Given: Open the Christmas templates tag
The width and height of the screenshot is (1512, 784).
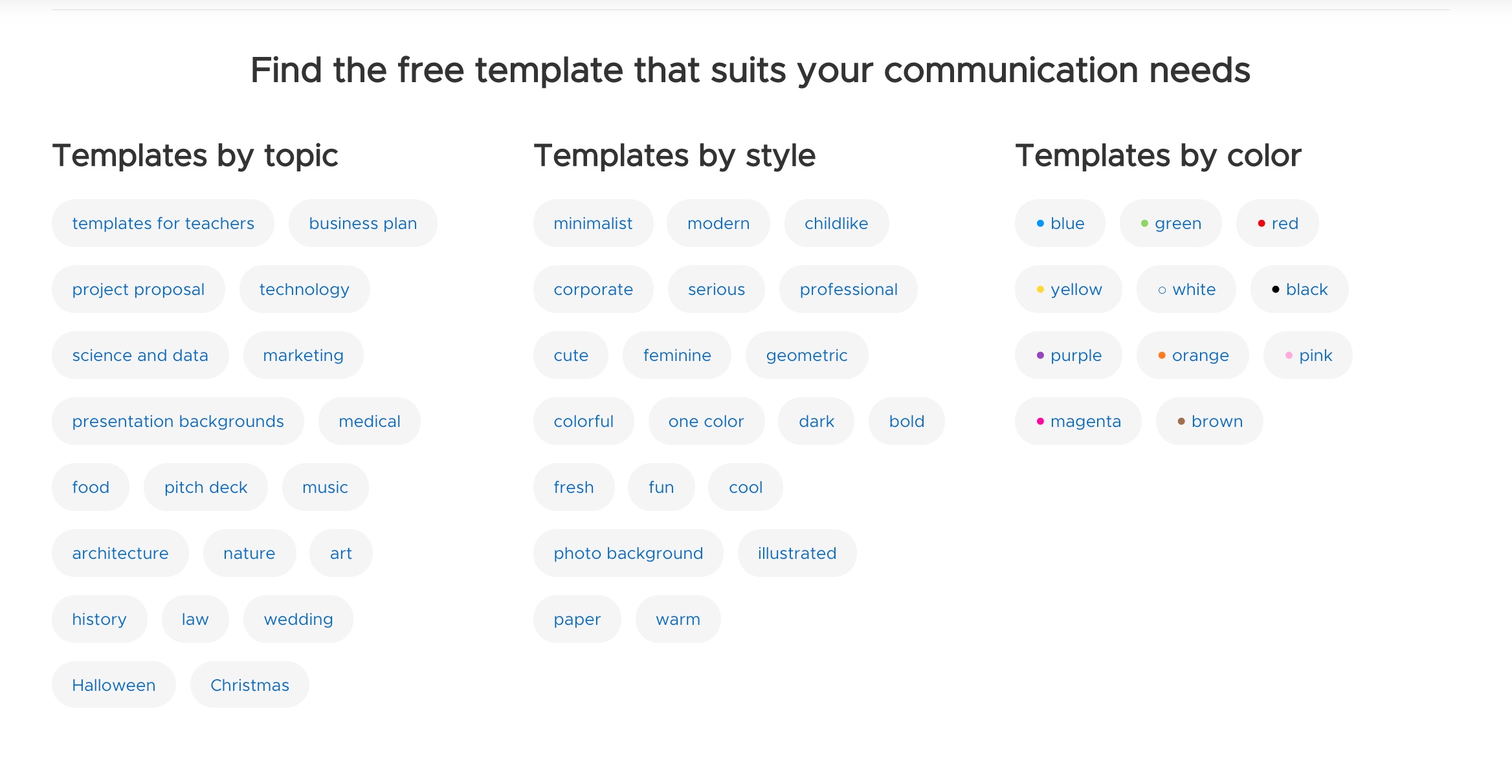Looking at the screenshot, I should (250, 686).
